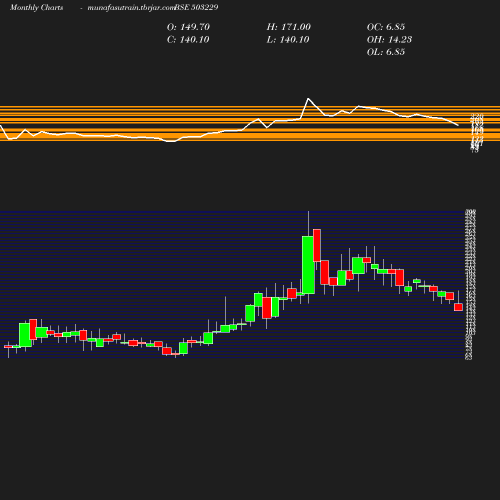Viewport: 500px width, 500px height.
Task: Select the 'O: 149.70' open value
Action: (x=188, y=27)
